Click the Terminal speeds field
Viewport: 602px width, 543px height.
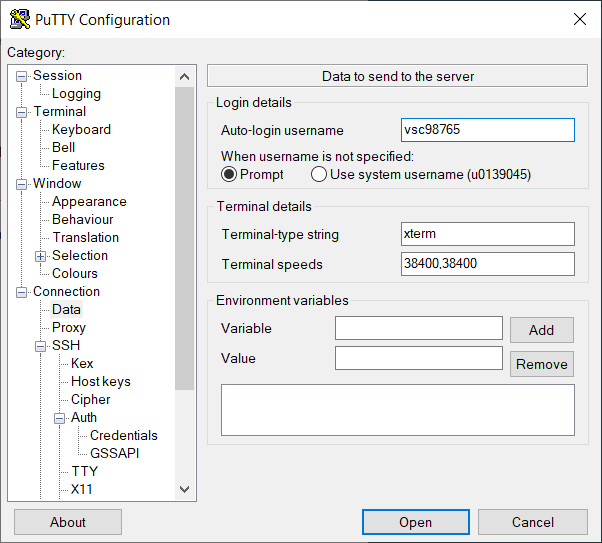[488, 264]
